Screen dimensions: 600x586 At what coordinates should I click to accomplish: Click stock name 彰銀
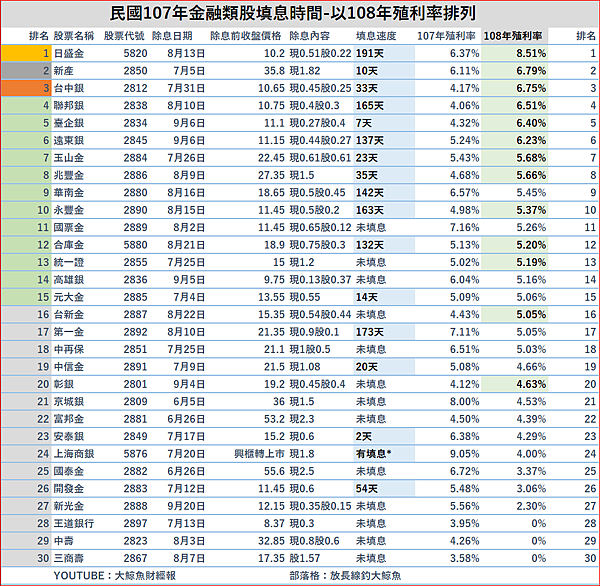(x=64, y=384)
